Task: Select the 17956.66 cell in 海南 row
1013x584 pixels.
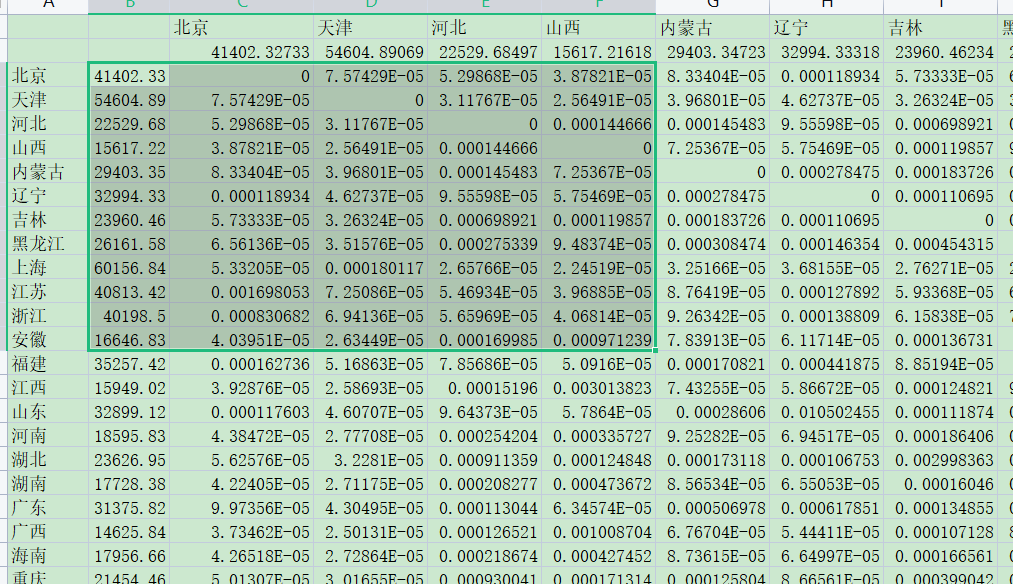Action: pos(129,556)
